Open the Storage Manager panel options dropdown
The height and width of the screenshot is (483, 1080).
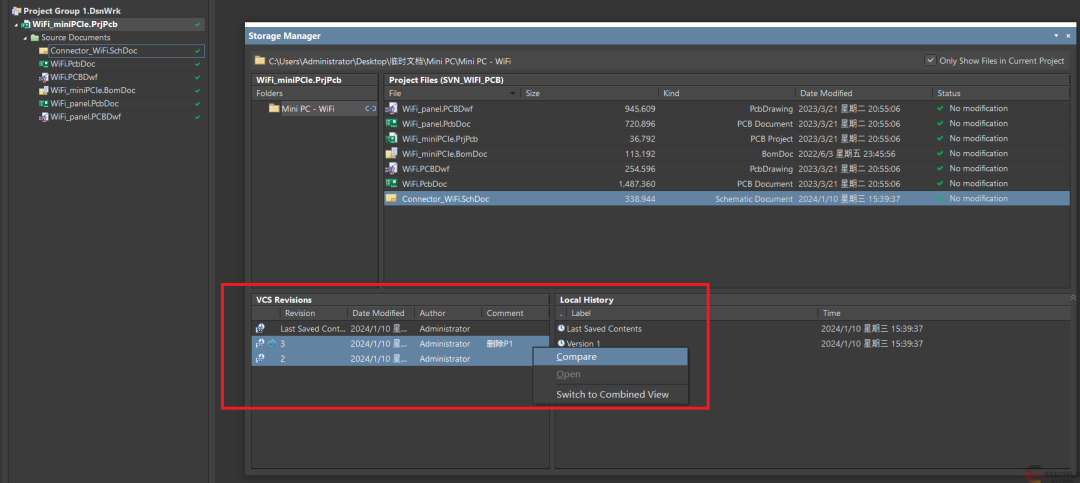point(1056,36)
